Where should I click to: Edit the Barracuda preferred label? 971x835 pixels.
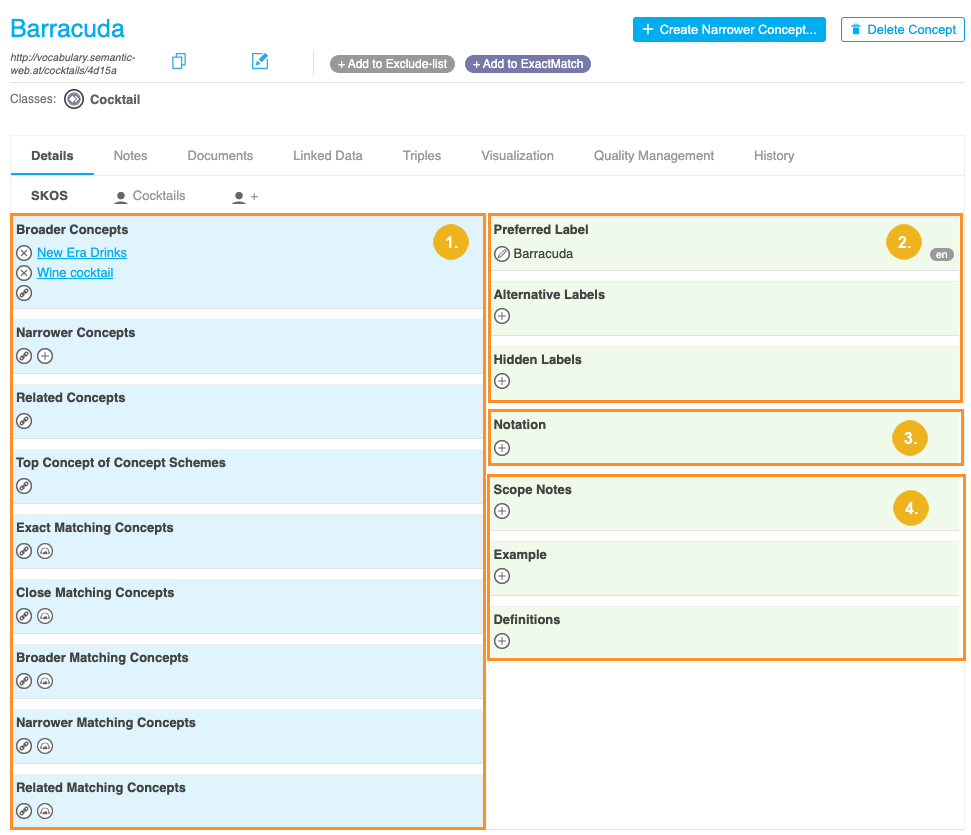tap(502, 254)
